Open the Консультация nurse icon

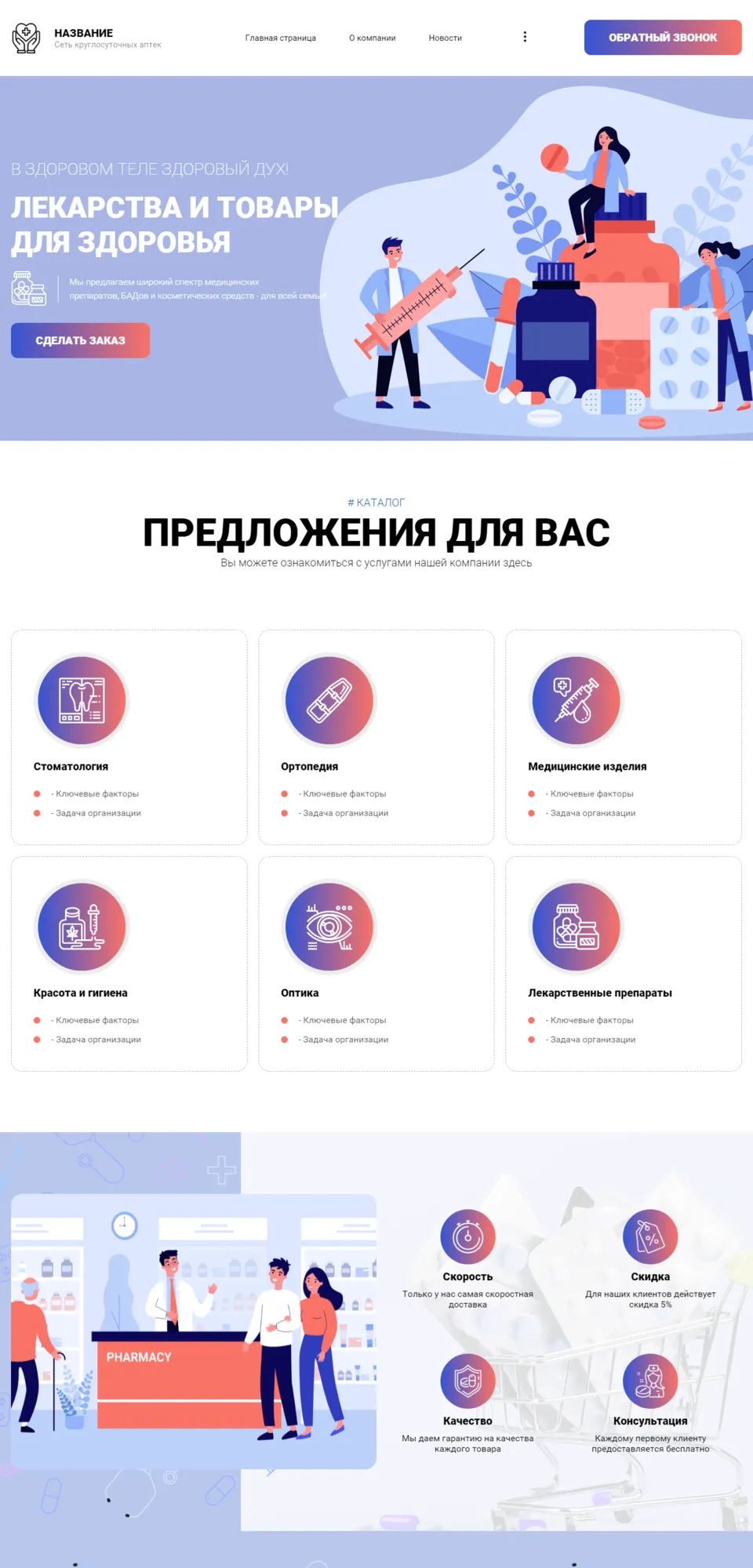[x=650, y=1381]
